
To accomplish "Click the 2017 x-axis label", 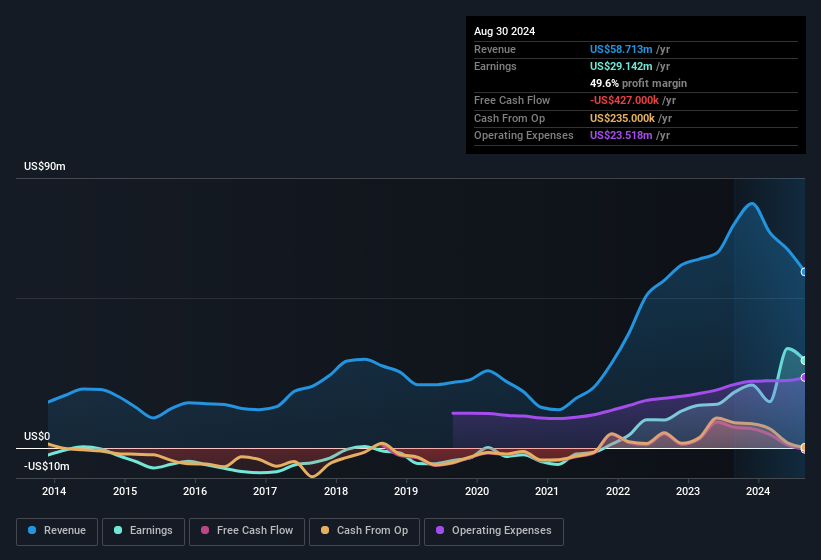I will click(x=265, y=491).
